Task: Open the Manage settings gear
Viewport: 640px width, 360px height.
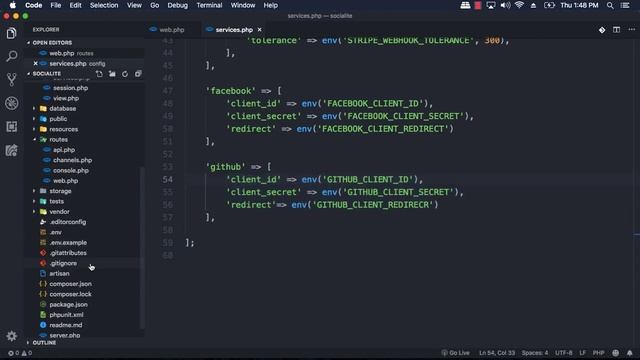Action: tap(11, 336)
